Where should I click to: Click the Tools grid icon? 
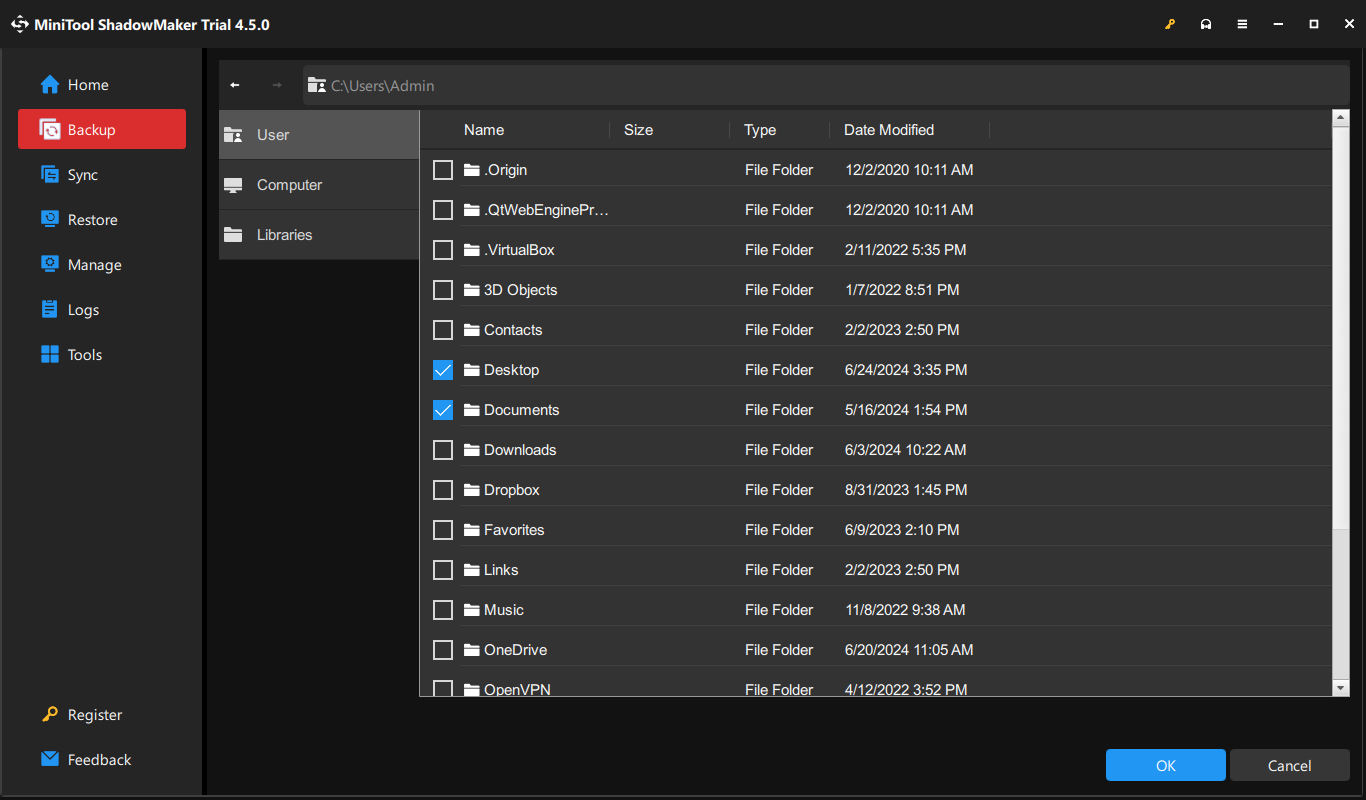(50, 355)
